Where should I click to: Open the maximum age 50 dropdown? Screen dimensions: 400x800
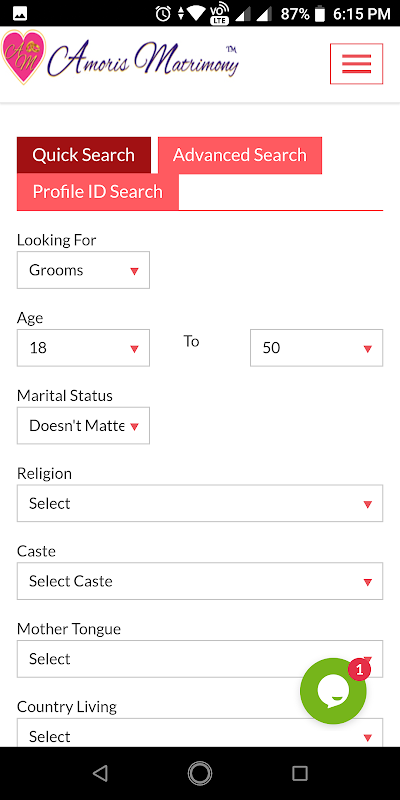316,348
